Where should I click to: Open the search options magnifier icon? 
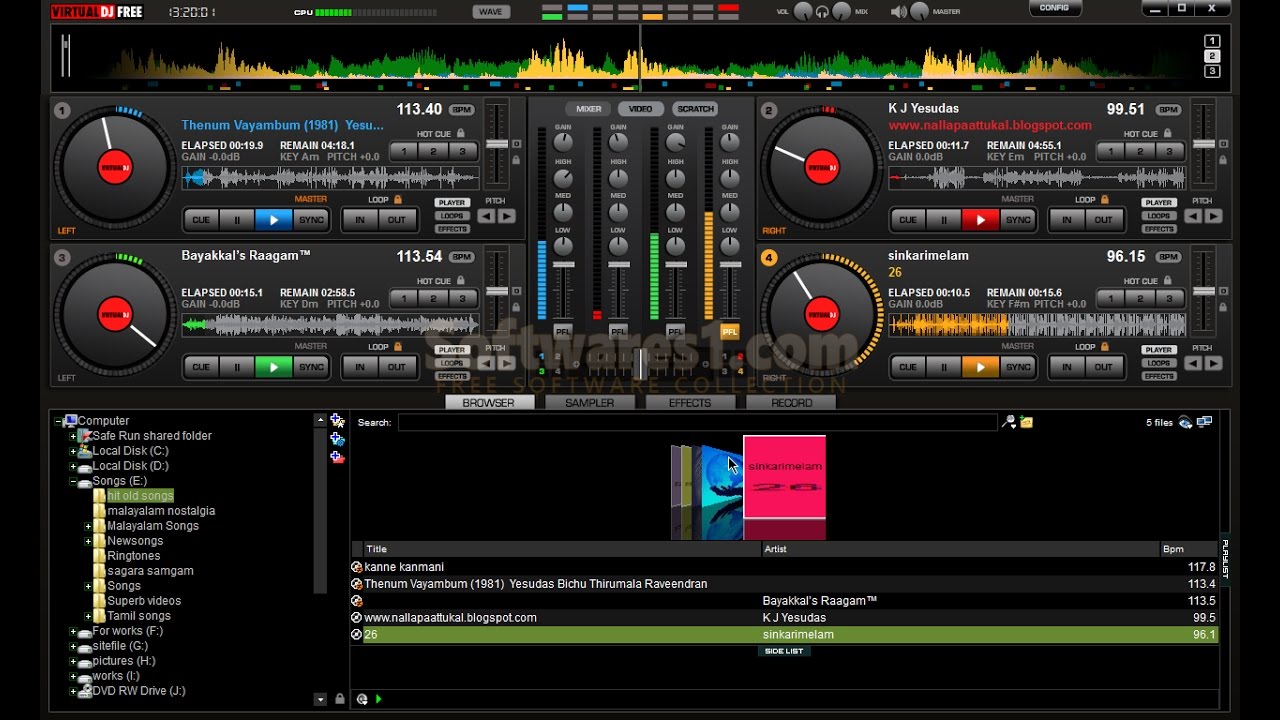tap(1009, 422)
